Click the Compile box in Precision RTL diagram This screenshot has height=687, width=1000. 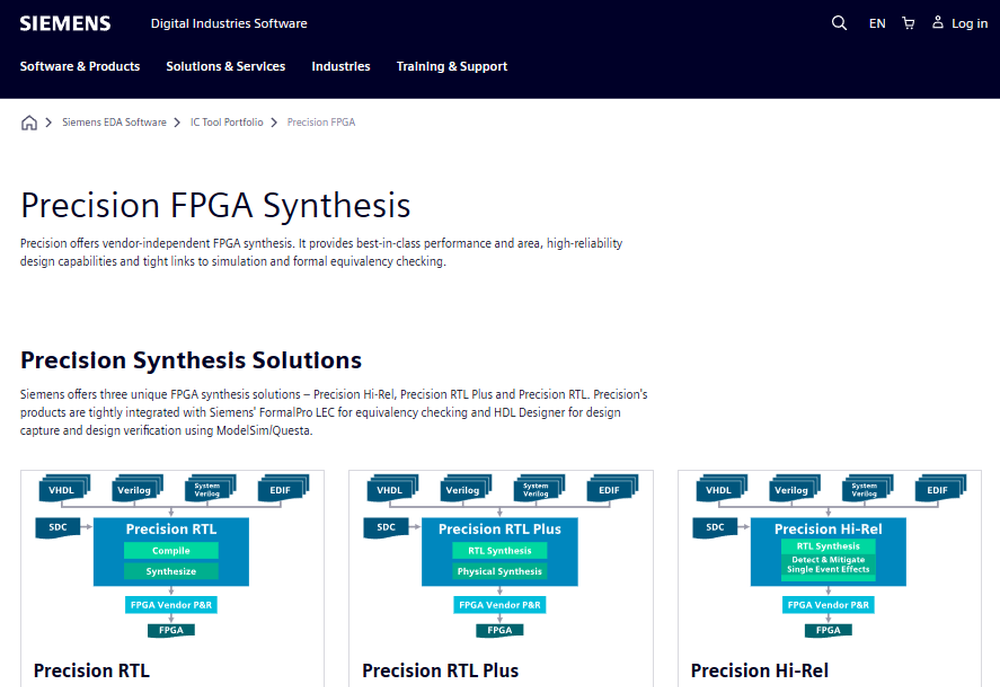pyautogui.click(x=171, y=550)
